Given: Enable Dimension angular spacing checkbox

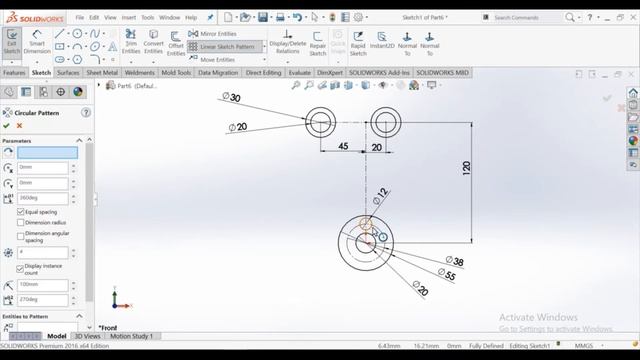Looking at the screenshot, I should coord(21,236).
